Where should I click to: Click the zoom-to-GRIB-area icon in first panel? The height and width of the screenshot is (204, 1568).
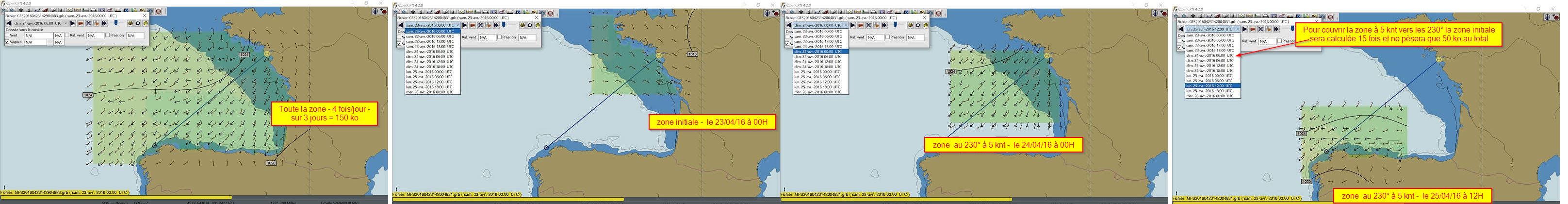(88, 23)
